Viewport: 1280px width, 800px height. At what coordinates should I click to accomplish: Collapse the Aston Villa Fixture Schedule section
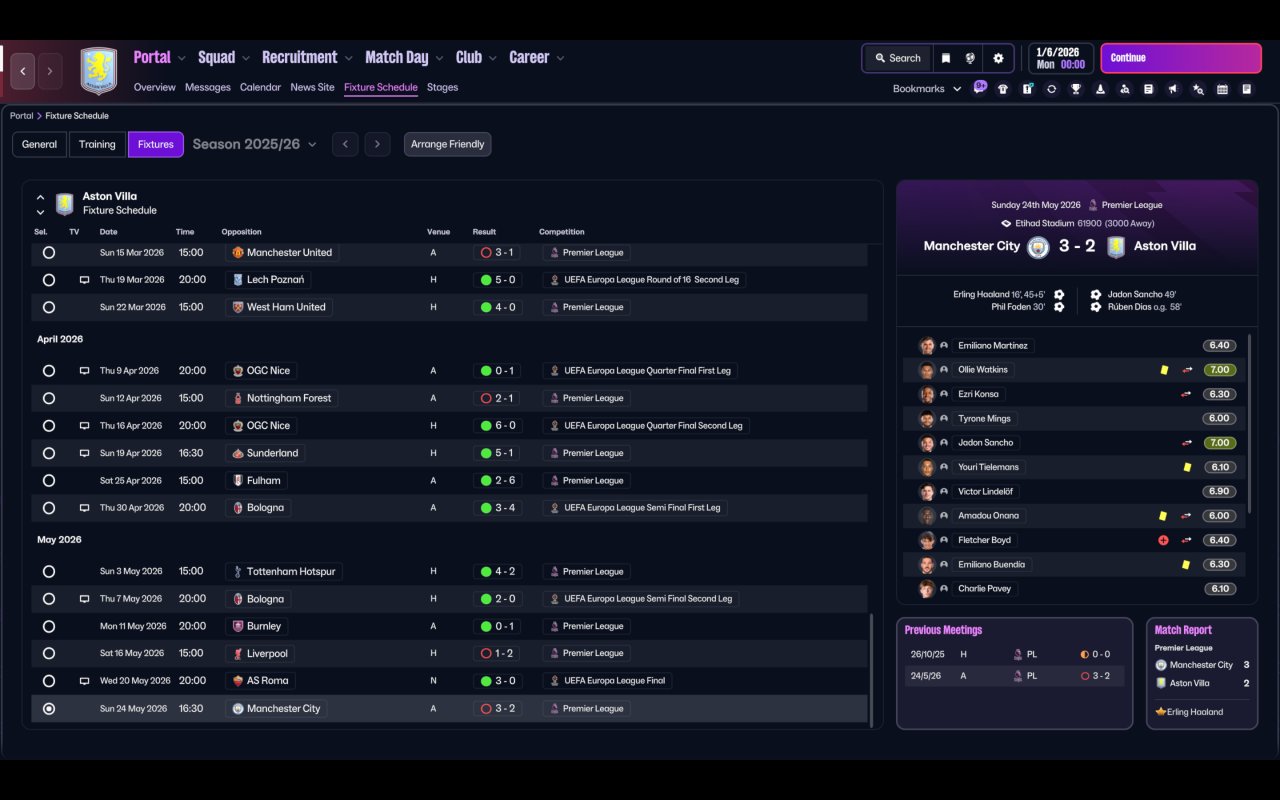(41, 197)
